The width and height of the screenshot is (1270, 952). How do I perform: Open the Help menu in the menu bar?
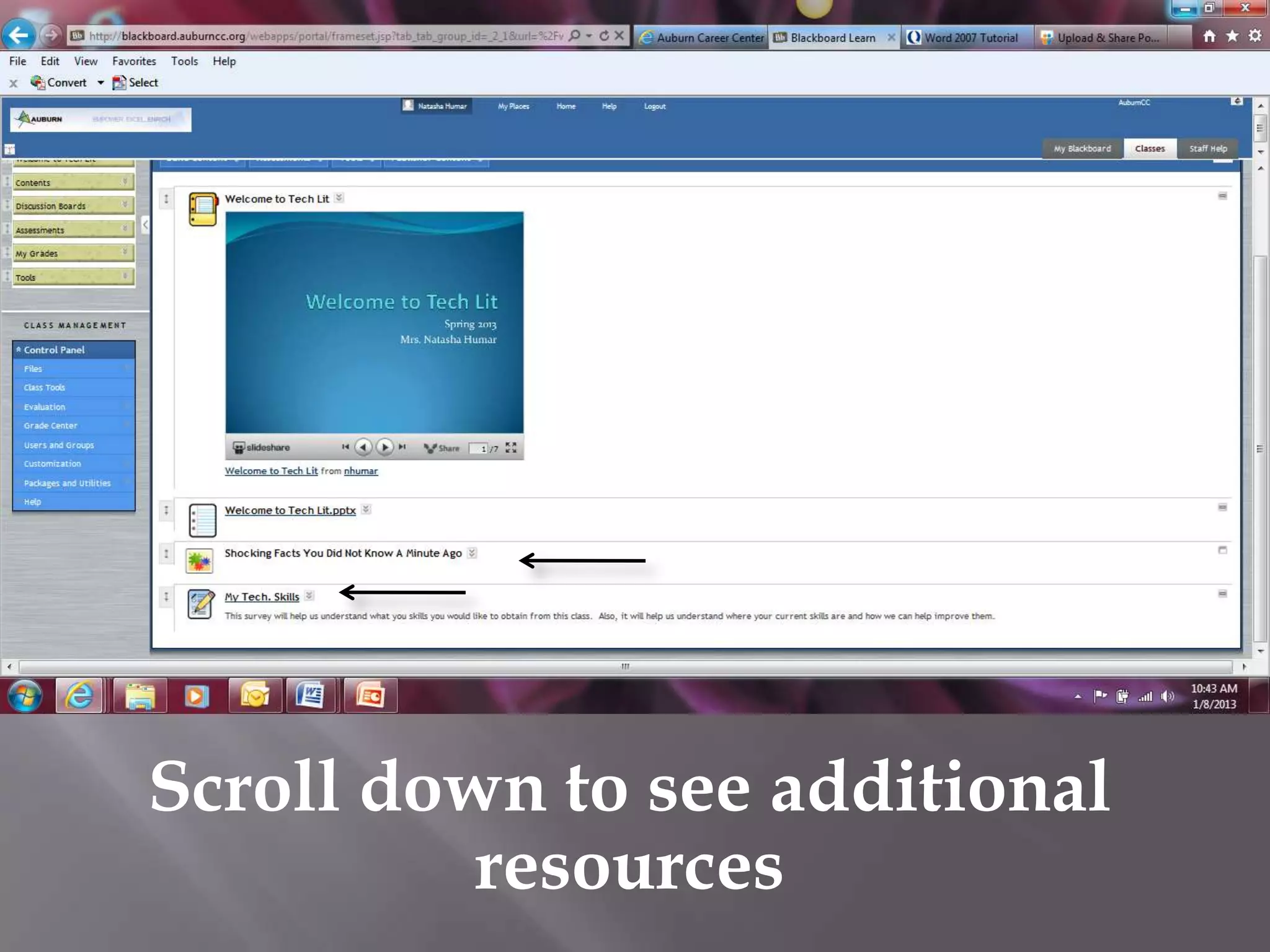click(224, 61)
